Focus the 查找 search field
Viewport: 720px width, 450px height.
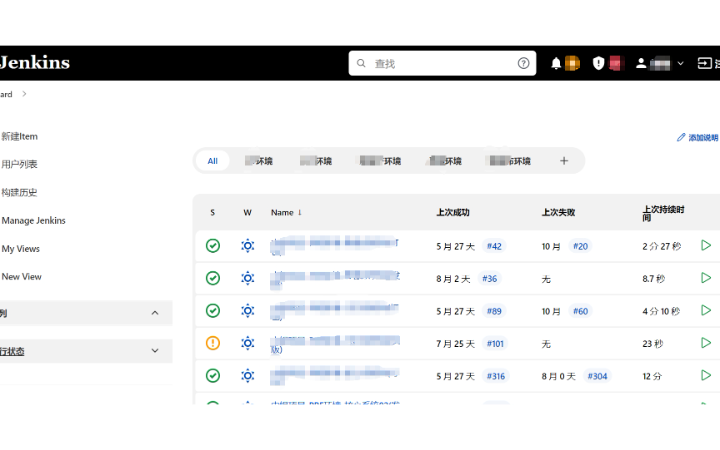(x=442, y=63)
